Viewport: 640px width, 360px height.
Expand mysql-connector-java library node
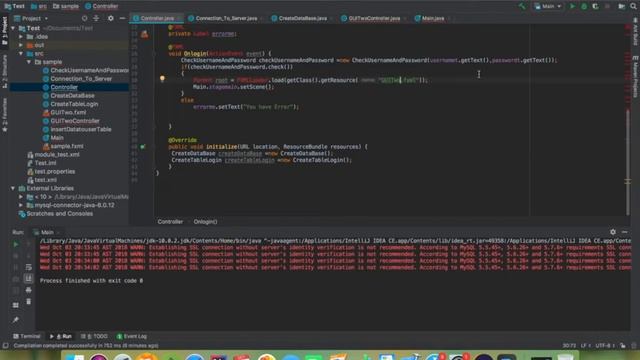(x=21, y=205)
